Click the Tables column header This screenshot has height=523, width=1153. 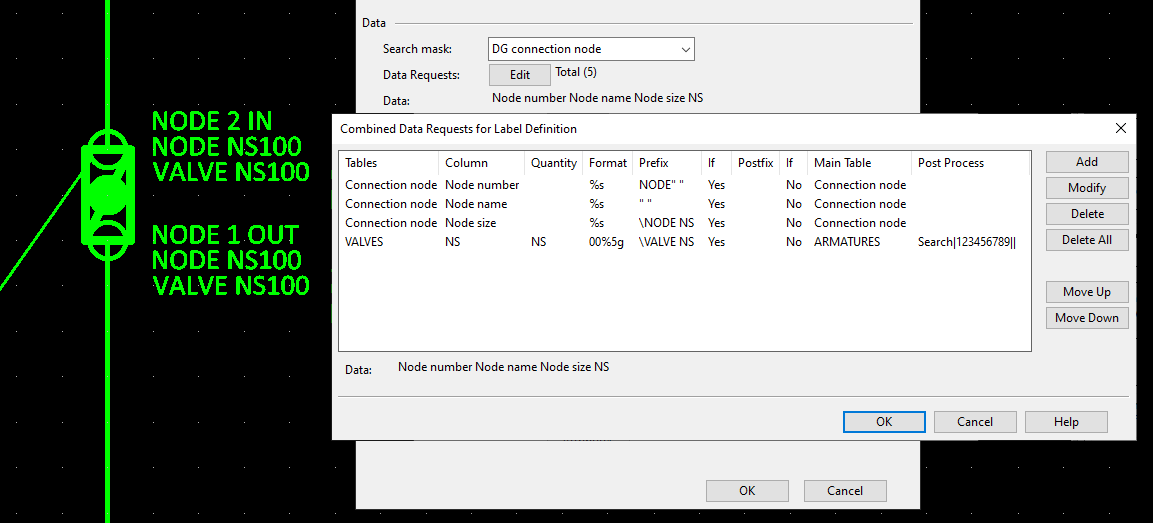(362, 163)
